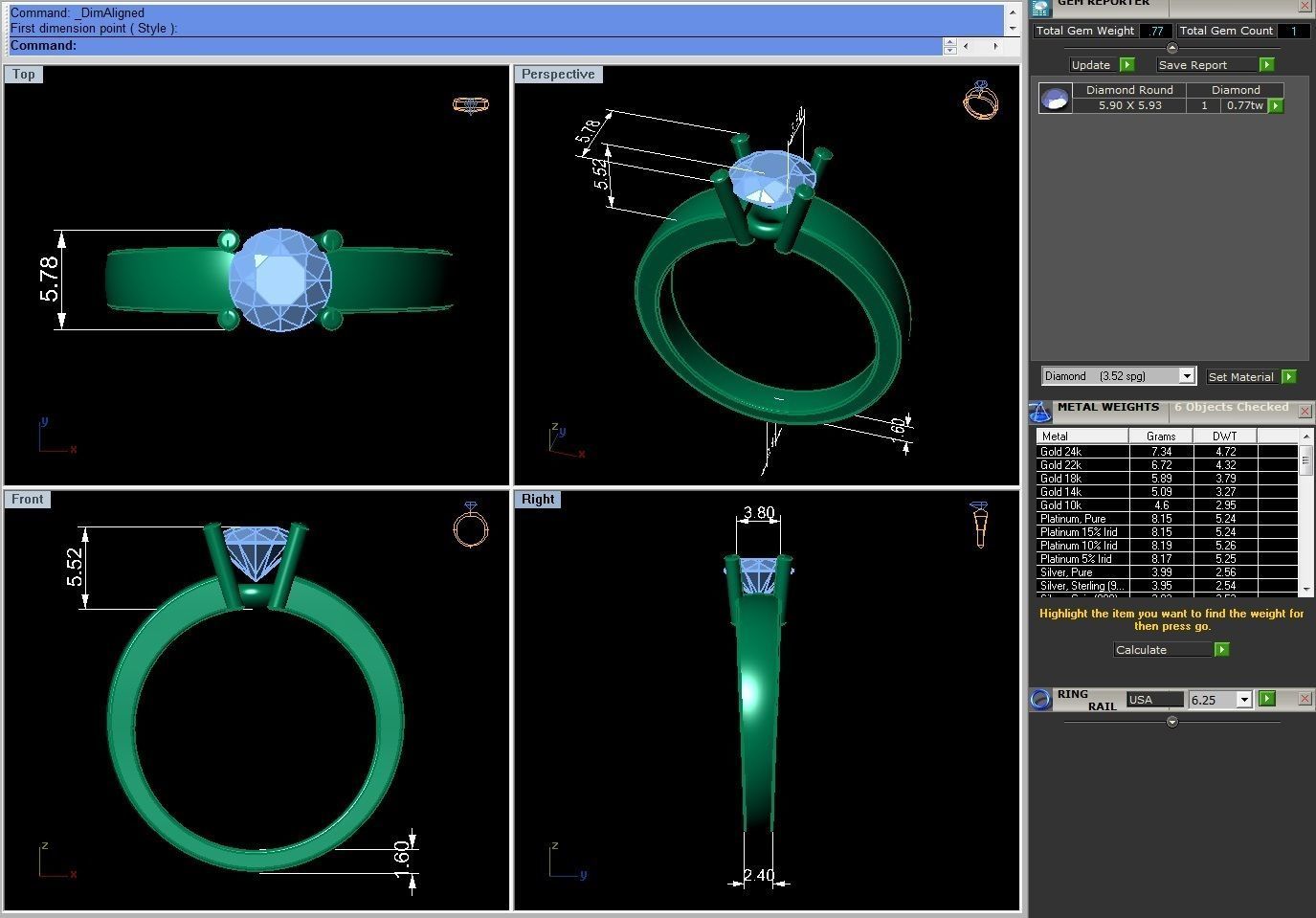Close the Ring Rail panel
Viewport: 1316px width, 918px height.
pos(1305,699)
